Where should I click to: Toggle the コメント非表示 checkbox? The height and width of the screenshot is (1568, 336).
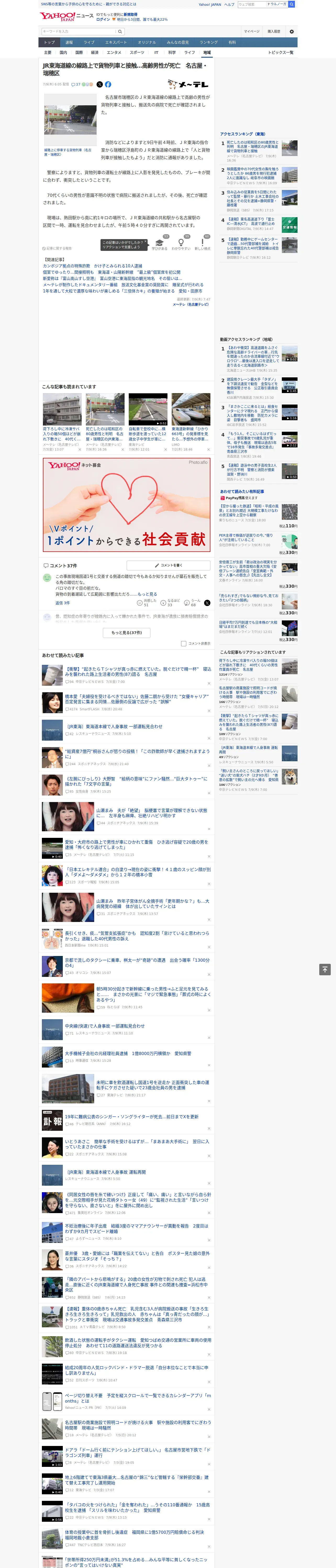[x=183, y=643]
